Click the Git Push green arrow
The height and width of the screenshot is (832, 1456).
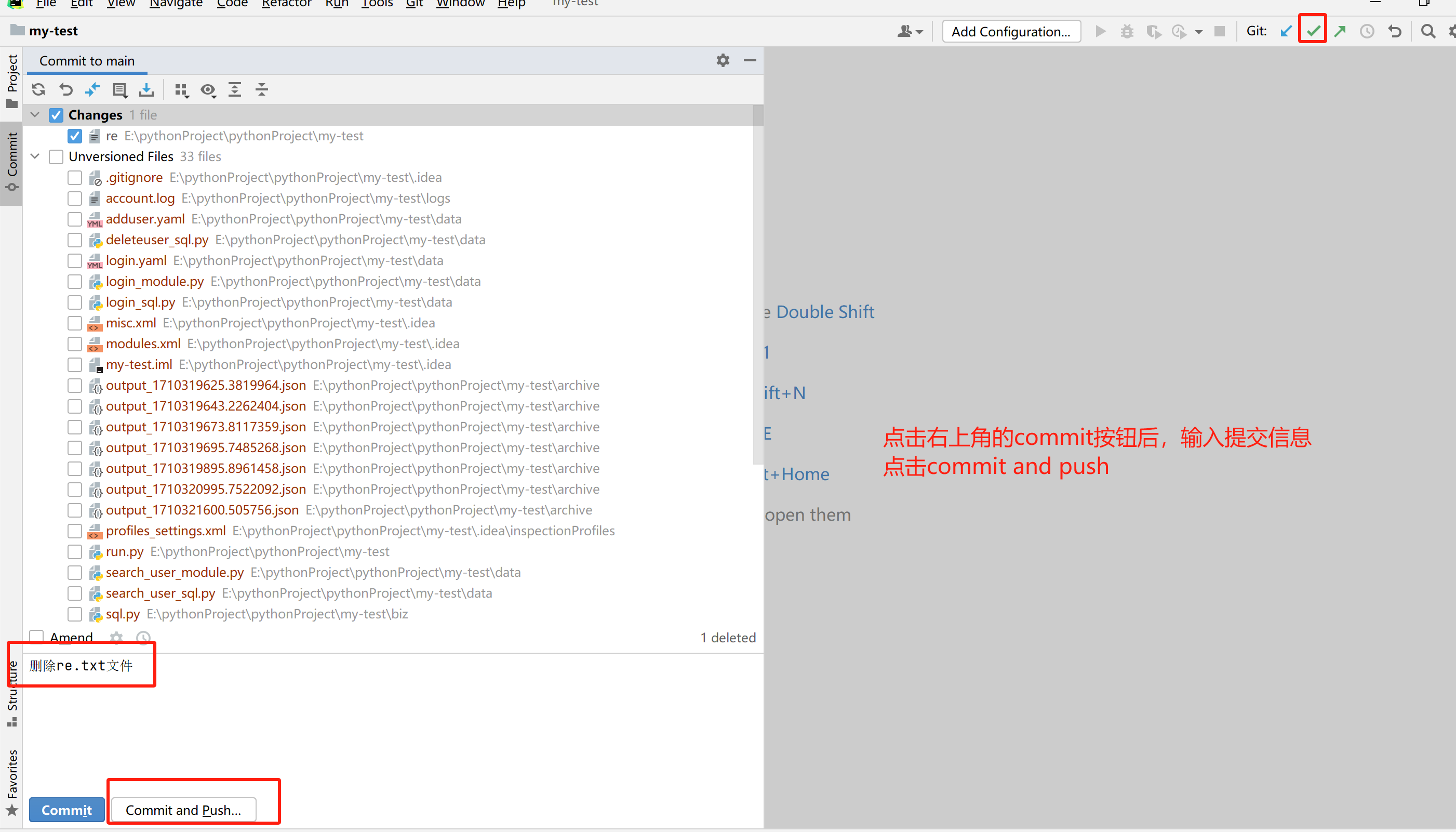pos(1340,31)
